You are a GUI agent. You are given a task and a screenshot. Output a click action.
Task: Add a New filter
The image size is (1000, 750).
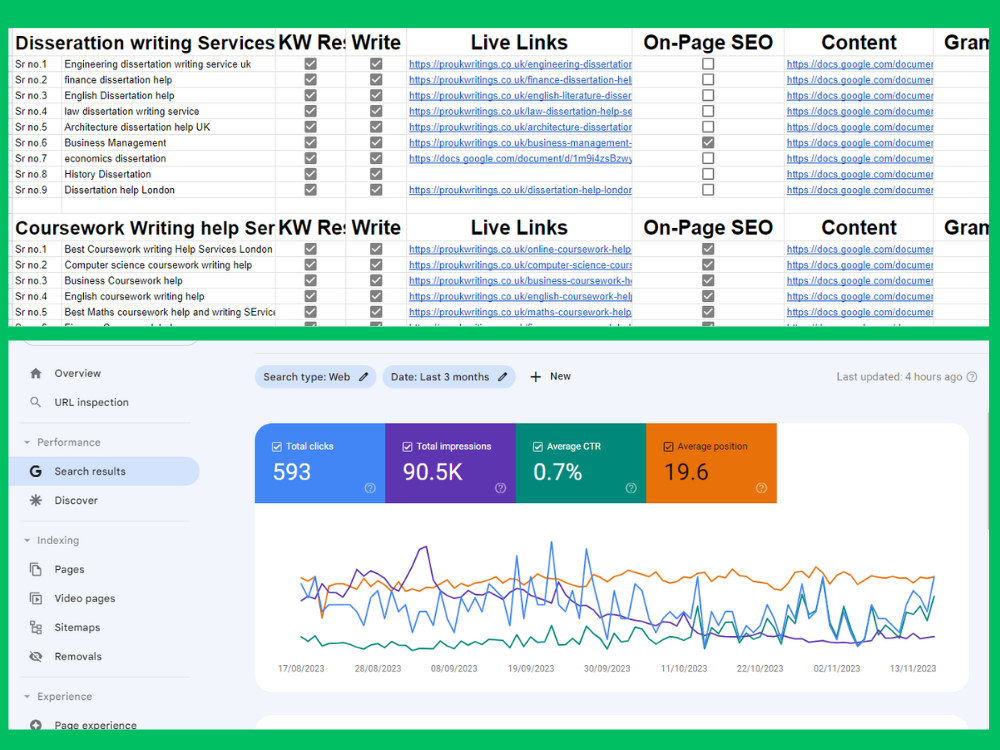click(550, 376)
